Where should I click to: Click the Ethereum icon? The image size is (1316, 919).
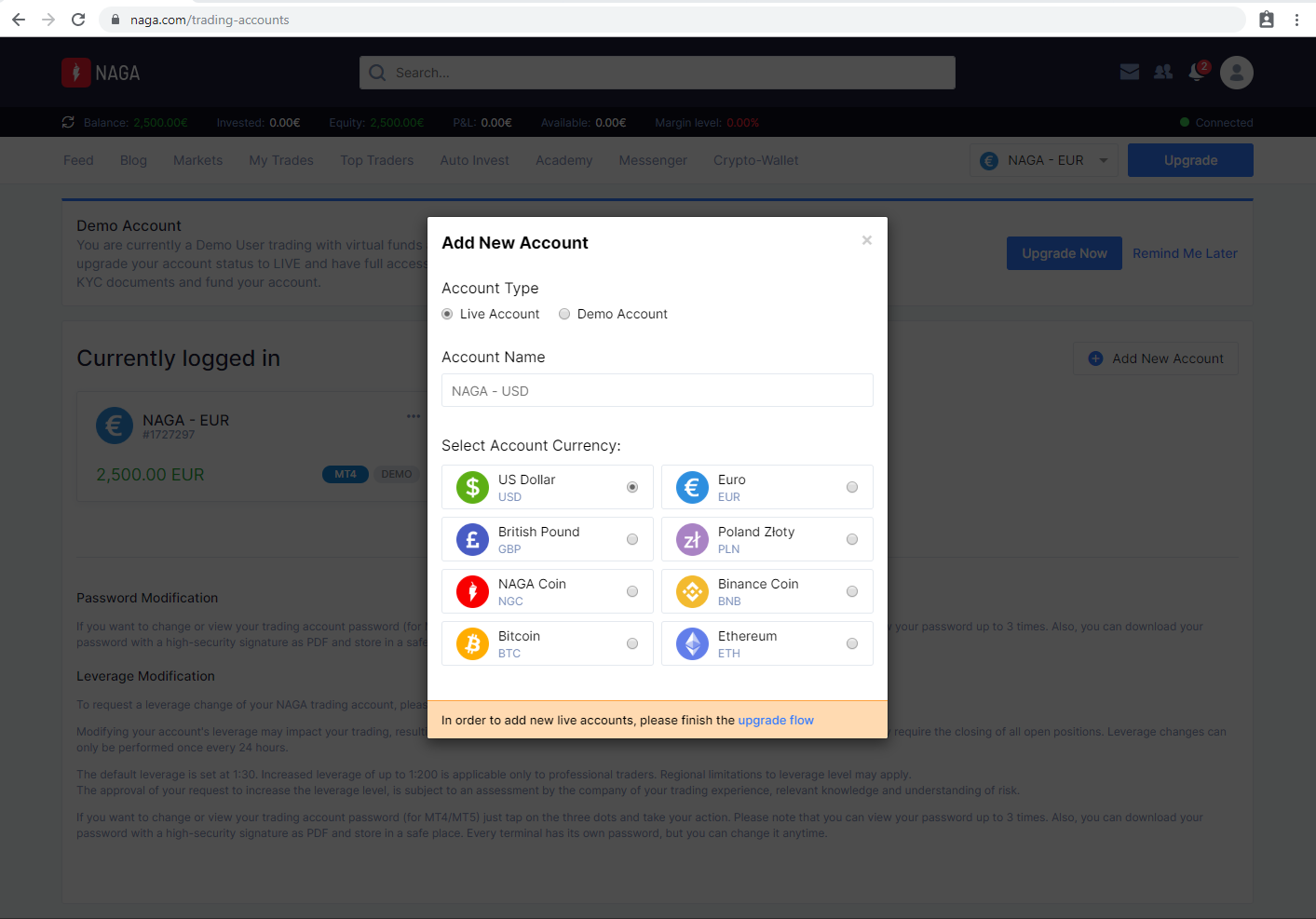pyautogui.click(x=692, y=643)
